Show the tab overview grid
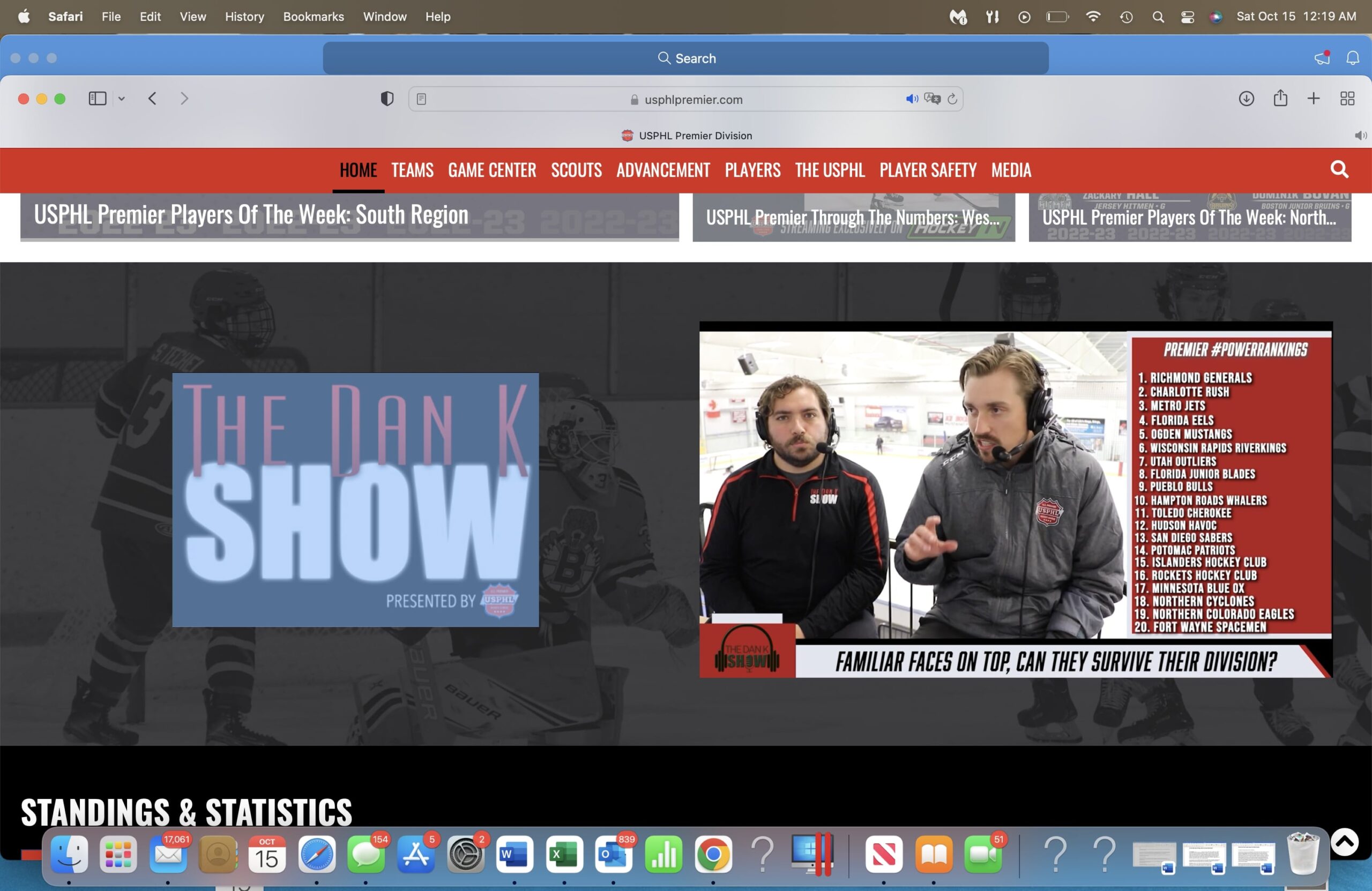The image size is (1372, 891). 1347,99
